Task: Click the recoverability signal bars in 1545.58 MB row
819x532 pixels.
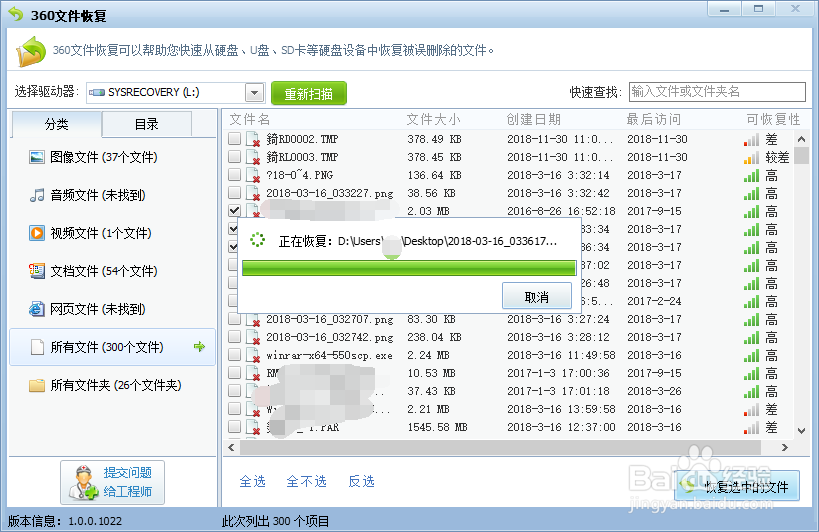Action: click(752, 428)
